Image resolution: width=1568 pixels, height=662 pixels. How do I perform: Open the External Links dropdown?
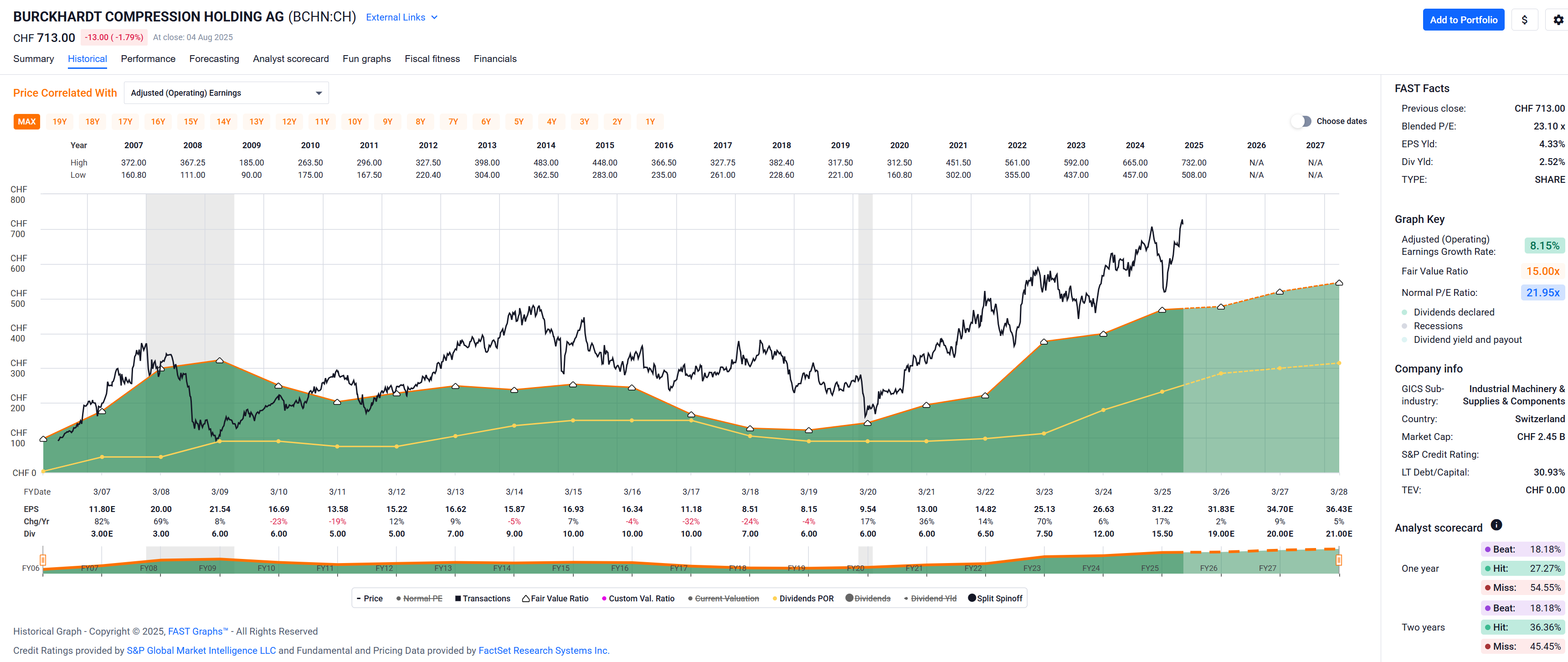click(402, 17)
